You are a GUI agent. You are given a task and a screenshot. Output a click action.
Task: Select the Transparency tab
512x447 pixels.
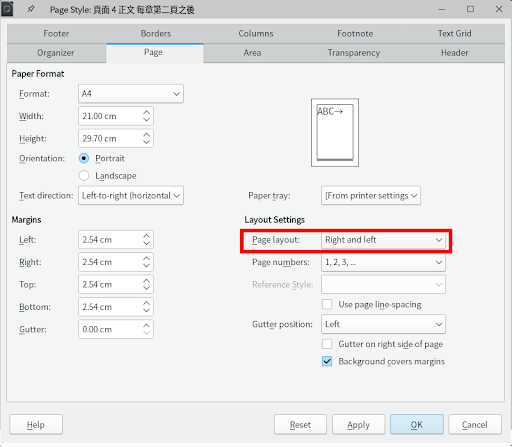tap(354, 53)
